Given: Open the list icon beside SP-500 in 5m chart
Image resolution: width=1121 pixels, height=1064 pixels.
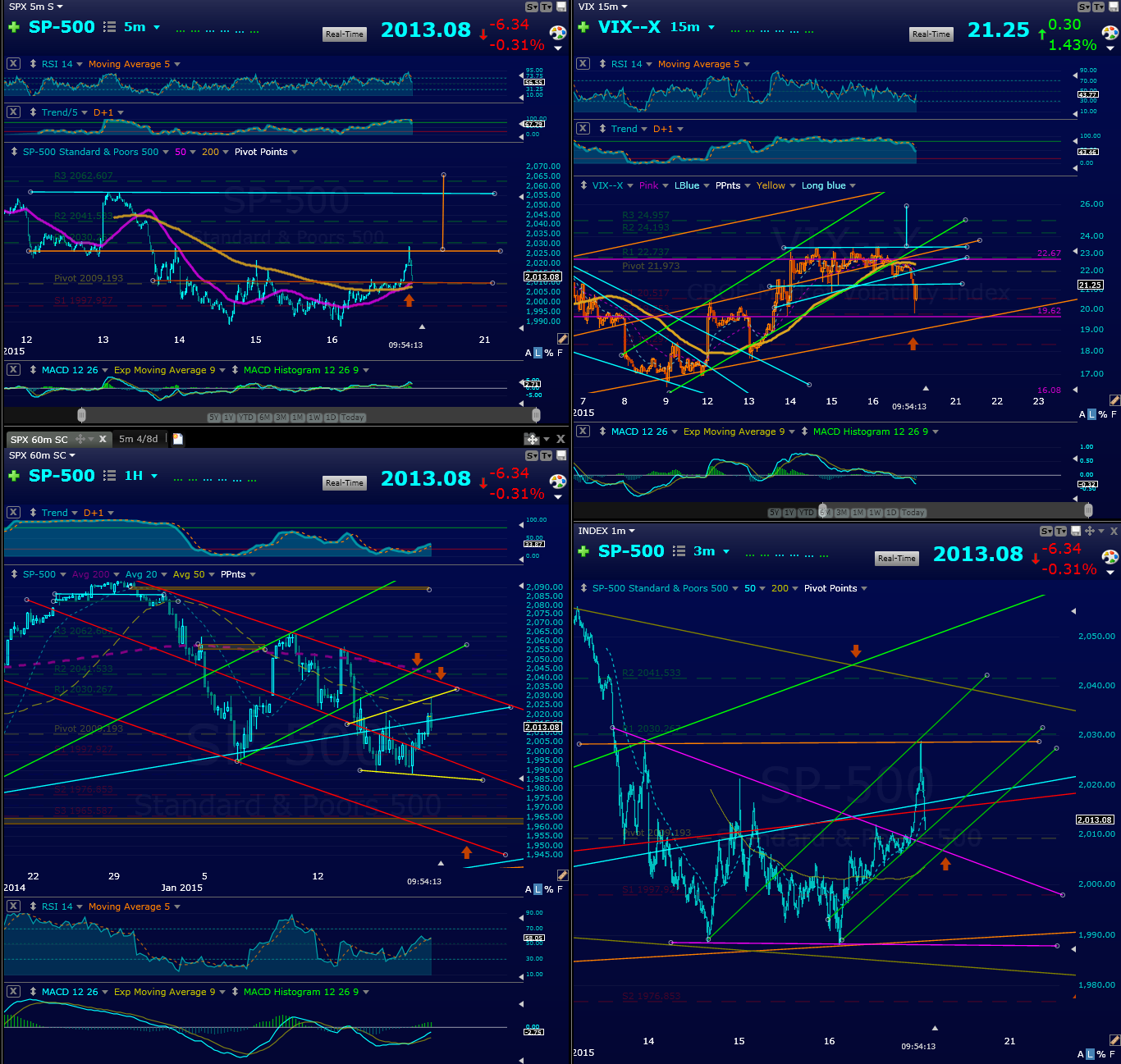Looking at the screenshot, I should tap(110, 27).
